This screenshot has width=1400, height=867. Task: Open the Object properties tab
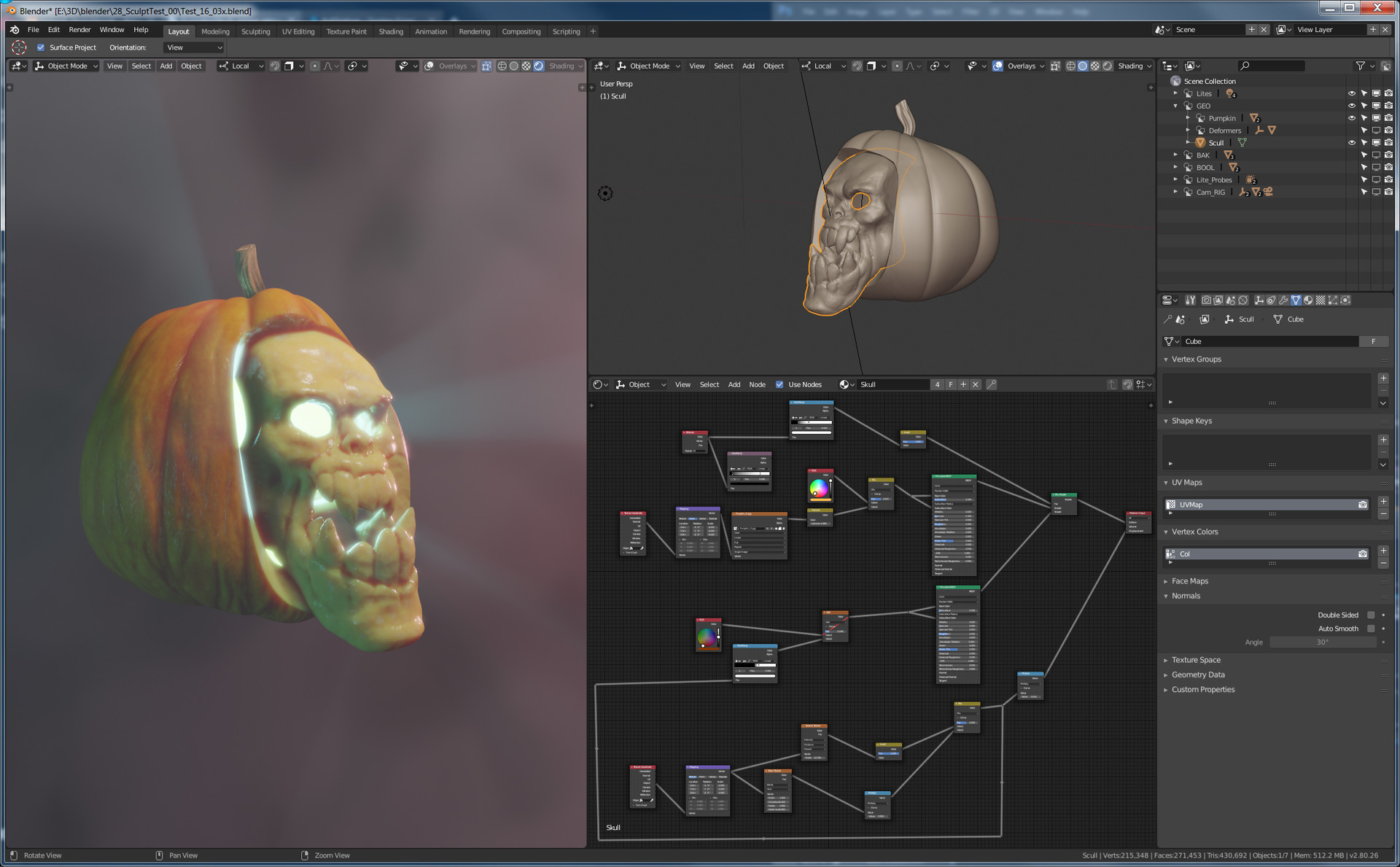[x=1259, y=300]
